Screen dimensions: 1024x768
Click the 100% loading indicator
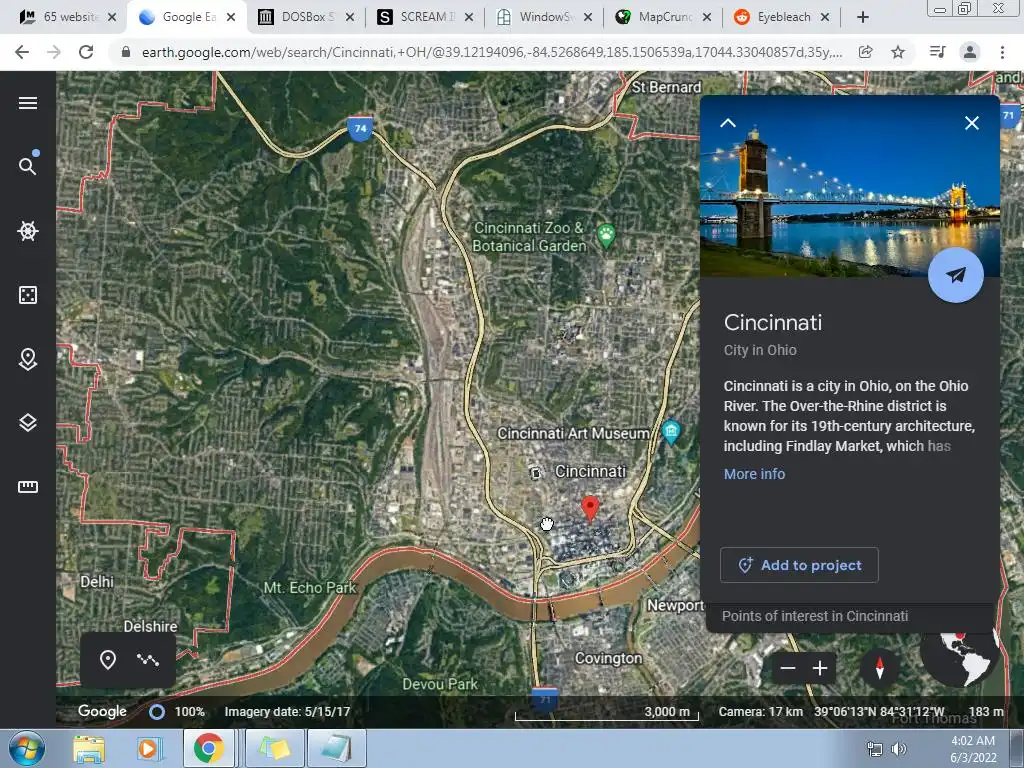(x=177, y=712)
